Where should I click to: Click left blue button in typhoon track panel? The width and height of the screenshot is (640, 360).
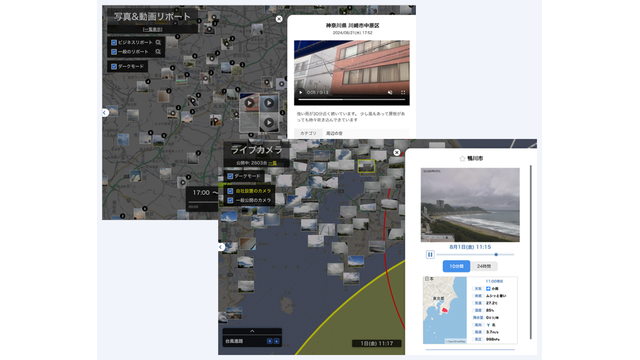point(269,341)
